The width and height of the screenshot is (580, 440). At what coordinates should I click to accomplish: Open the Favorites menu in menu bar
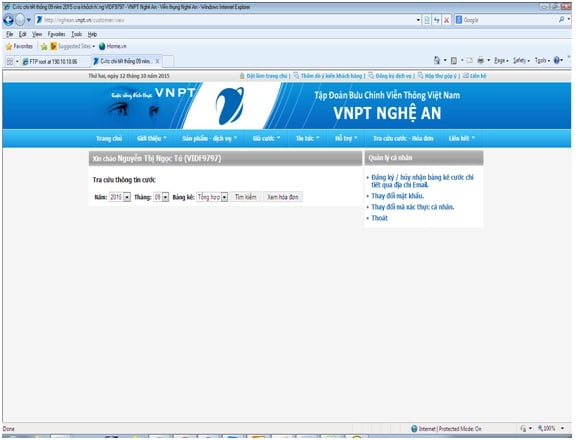pyautogui.click(x=56, y=34)
